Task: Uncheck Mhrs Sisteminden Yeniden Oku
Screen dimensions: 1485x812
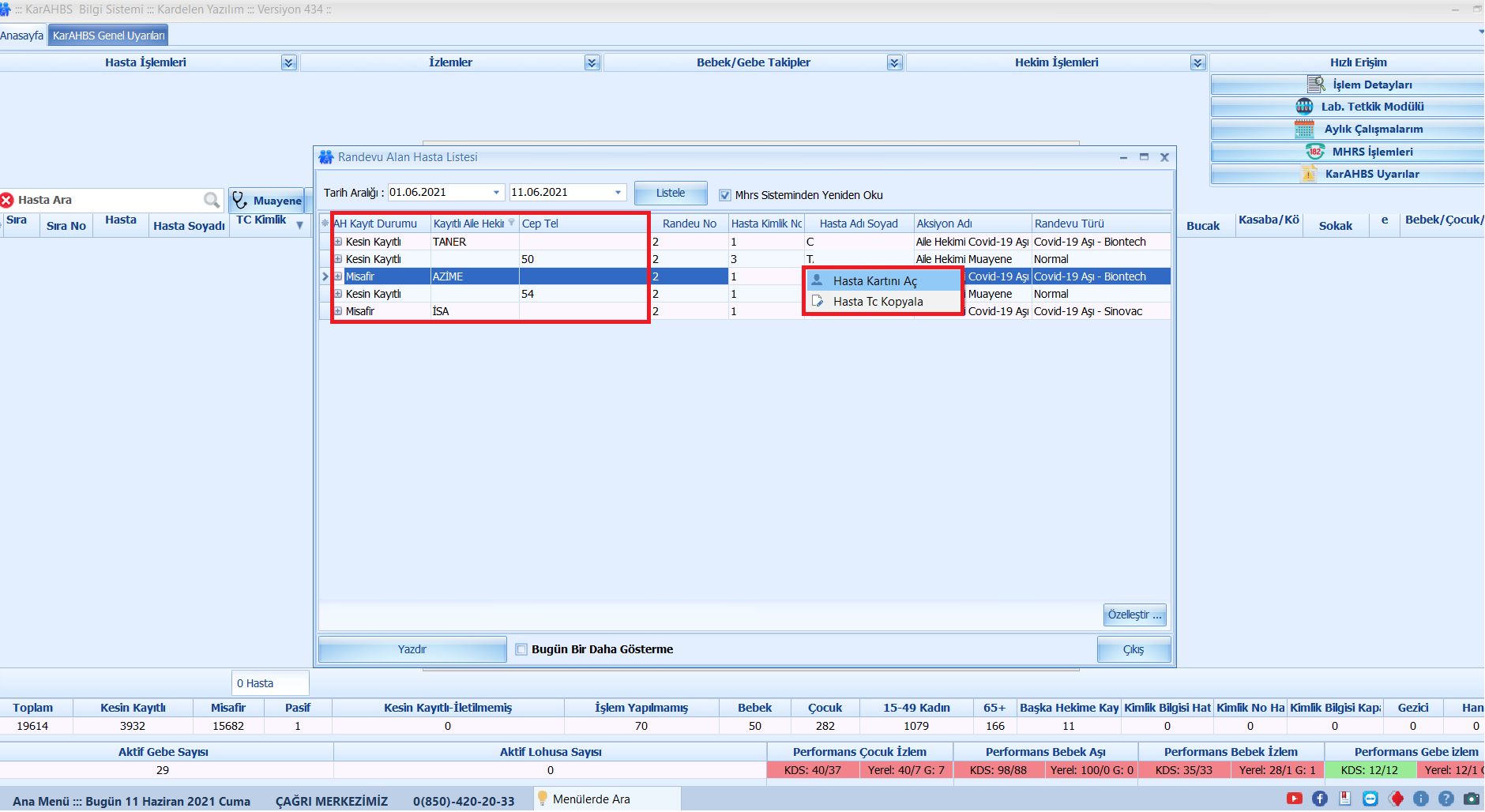Action: coord(724,195)
